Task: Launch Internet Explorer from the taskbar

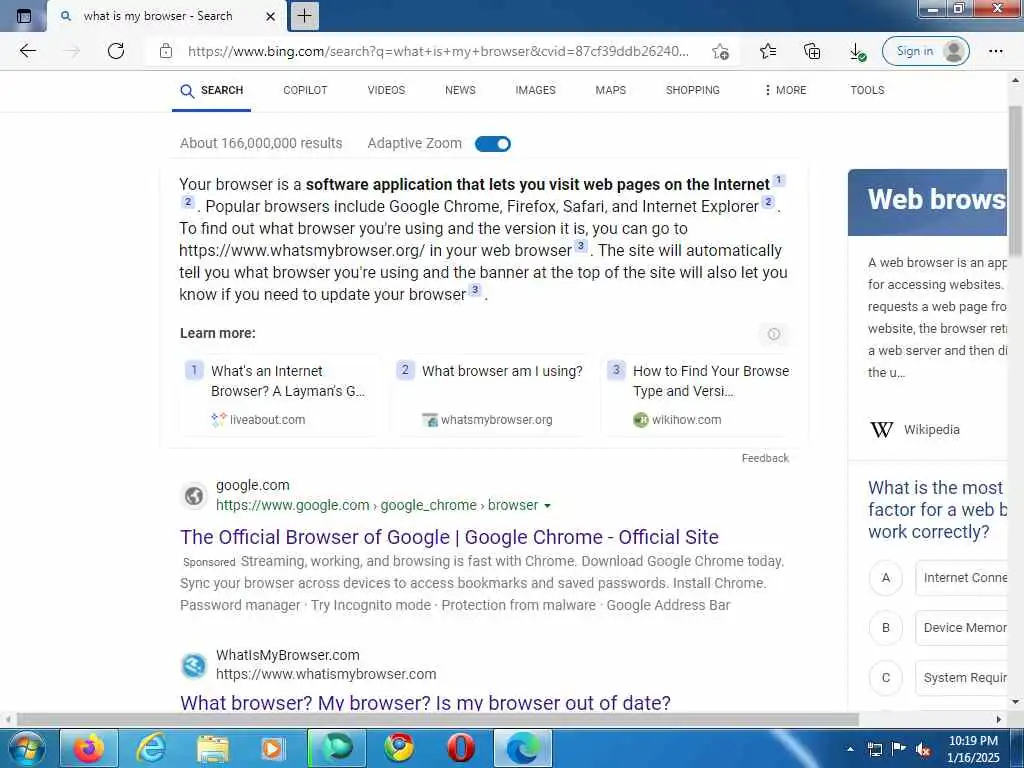Action: pyautogui.click(x=151, y=748)
